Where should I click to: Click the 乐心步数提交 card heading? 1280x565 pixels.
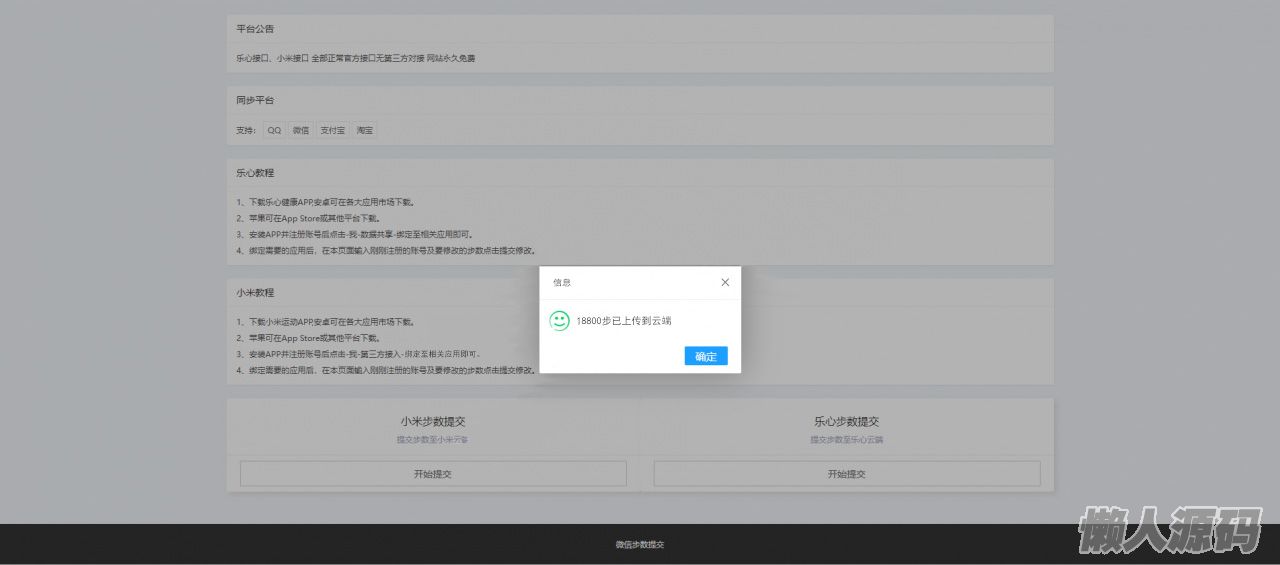(847, 422)
